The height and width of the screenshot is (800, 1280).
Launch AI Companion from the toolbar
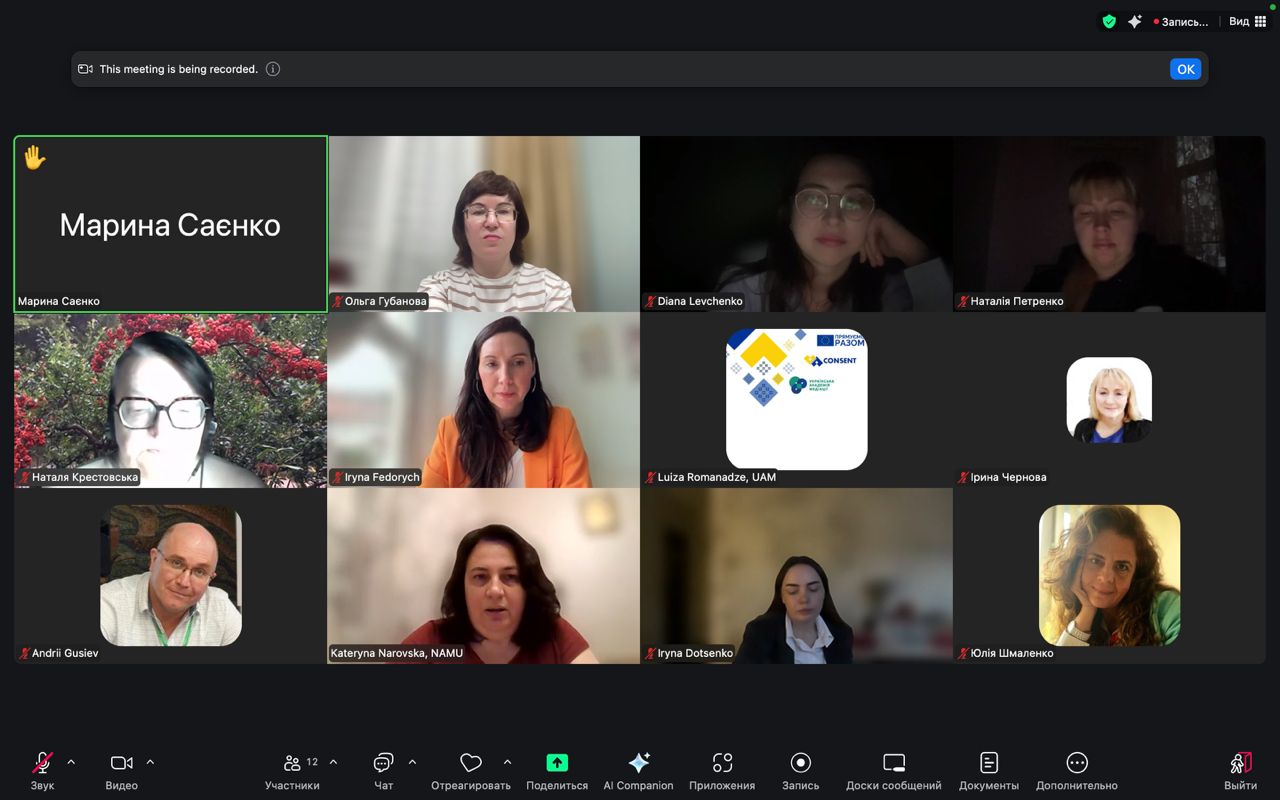click(638, 763)
